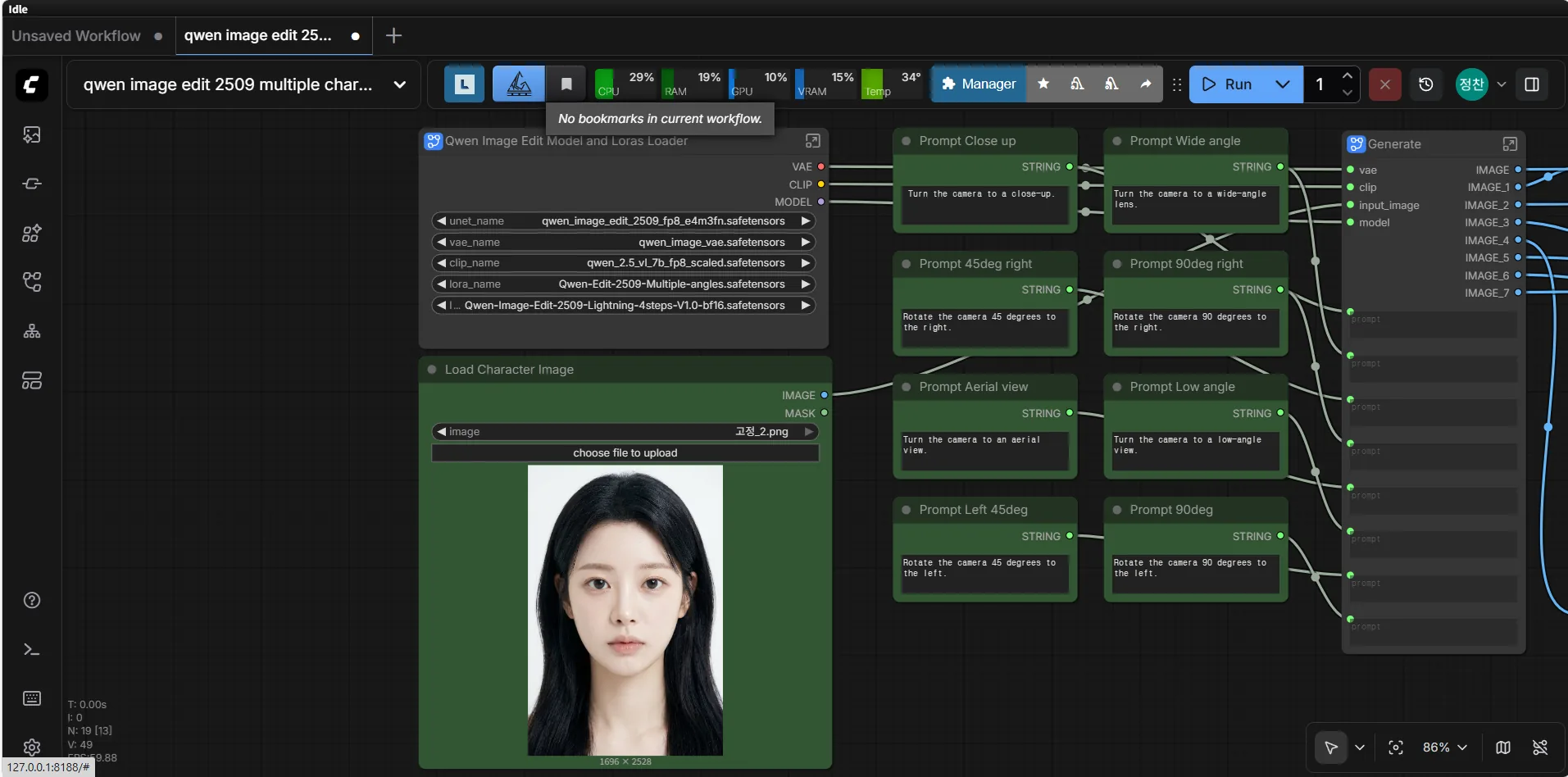Increment the queue count with the up arrow
The height and width of the screenshot is (777, 1568).
[1348, 76]
